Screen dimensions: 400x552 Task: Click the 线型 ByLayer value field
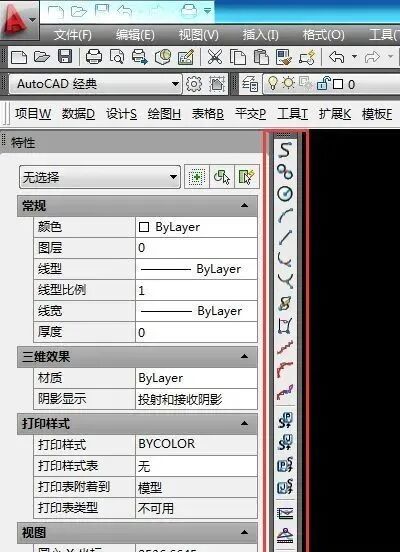pyautogui.click(x=196, y=269)
